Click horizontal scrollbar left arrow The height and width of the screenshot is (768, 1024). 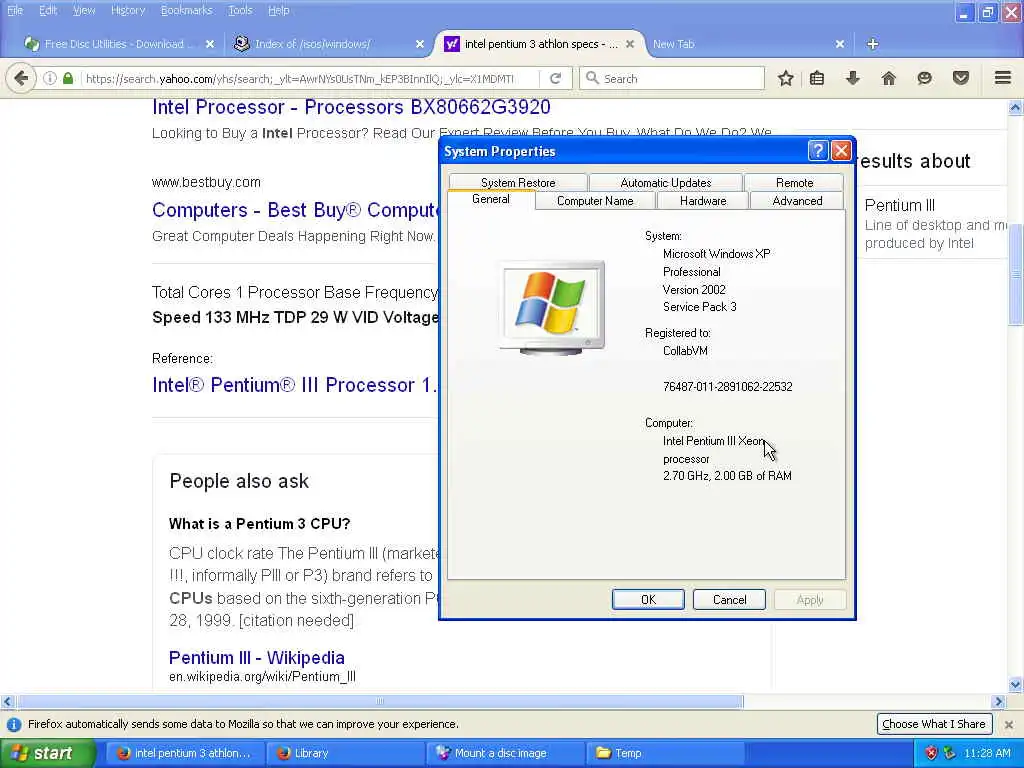pos(7,701)
